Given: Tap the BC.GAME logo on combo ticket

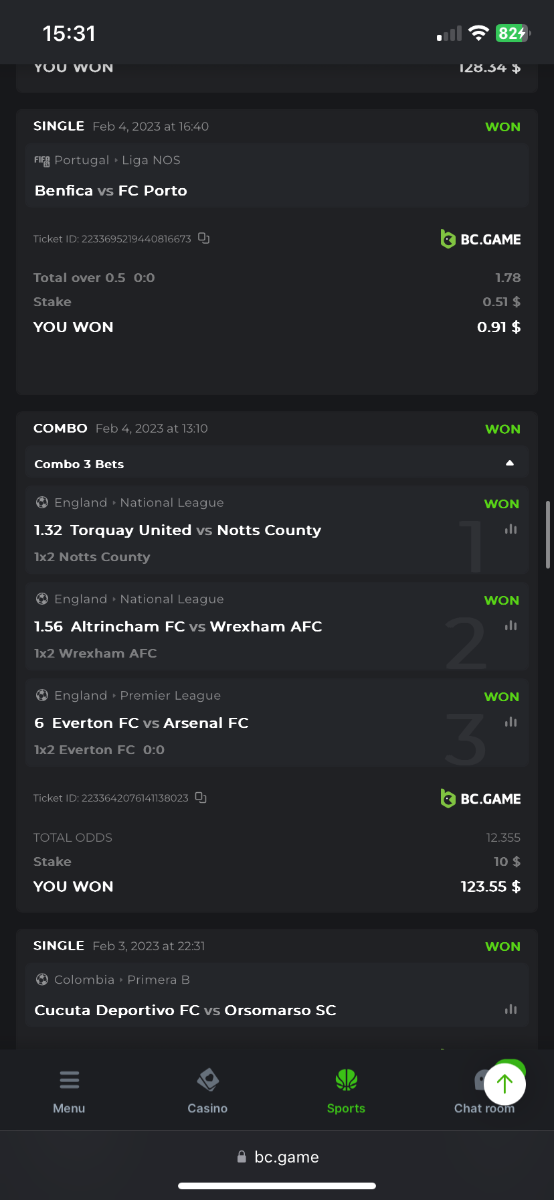Looking at the screenshot, I should tap(481, 798).
